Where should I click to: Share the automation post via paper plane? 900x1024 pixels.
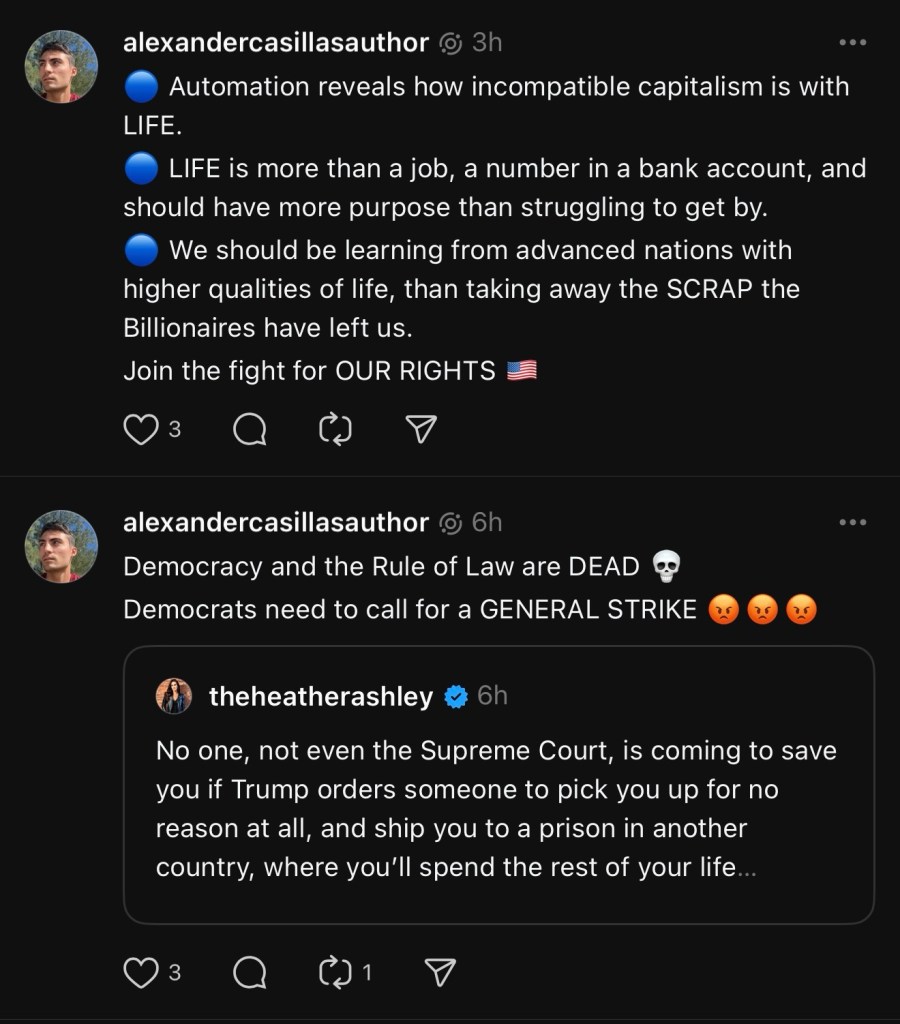point(421,430)
